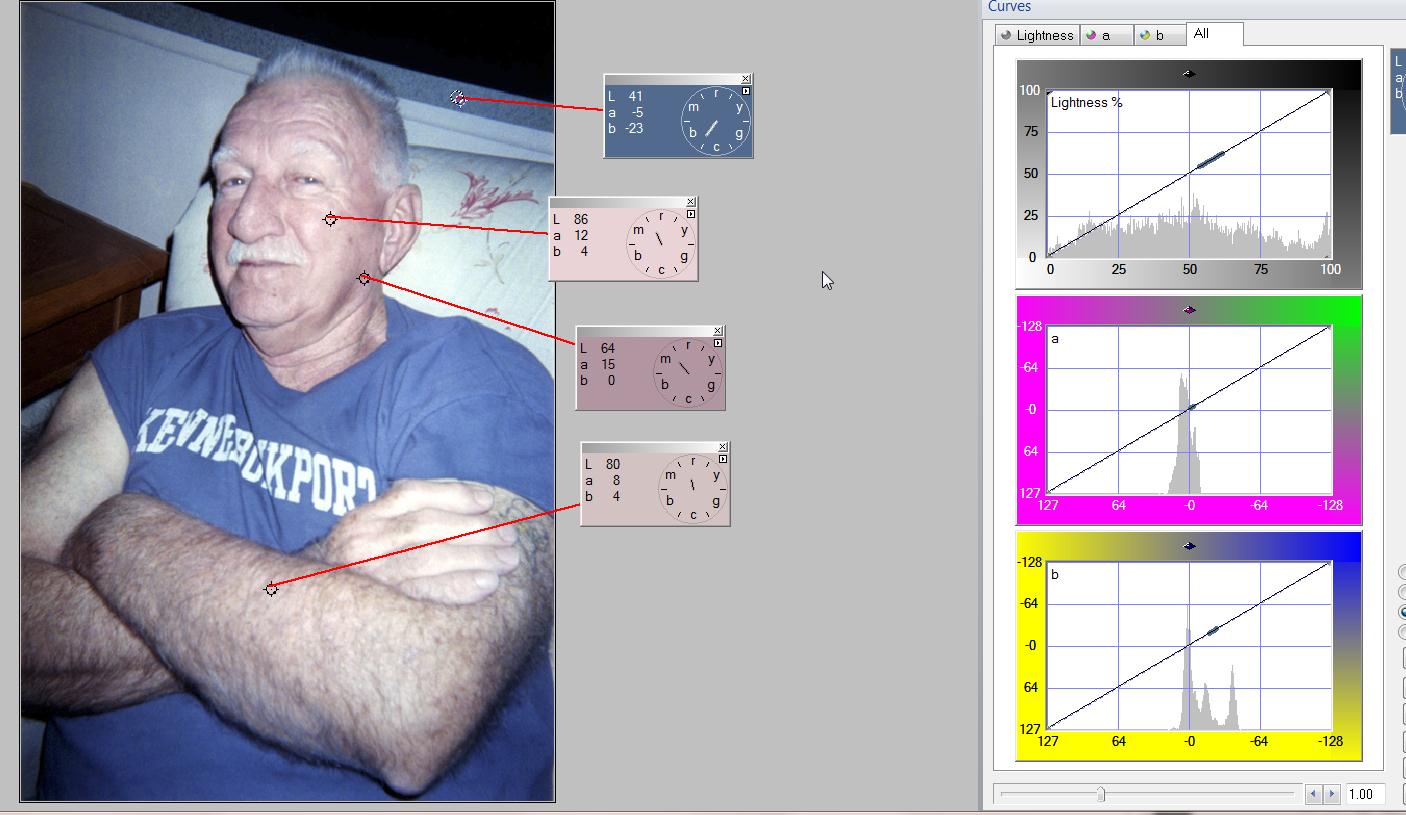Close the L 86 color sample readout
Image resolution: width=1406 pixels, height=815 pixels.
[x=691, y=202]
